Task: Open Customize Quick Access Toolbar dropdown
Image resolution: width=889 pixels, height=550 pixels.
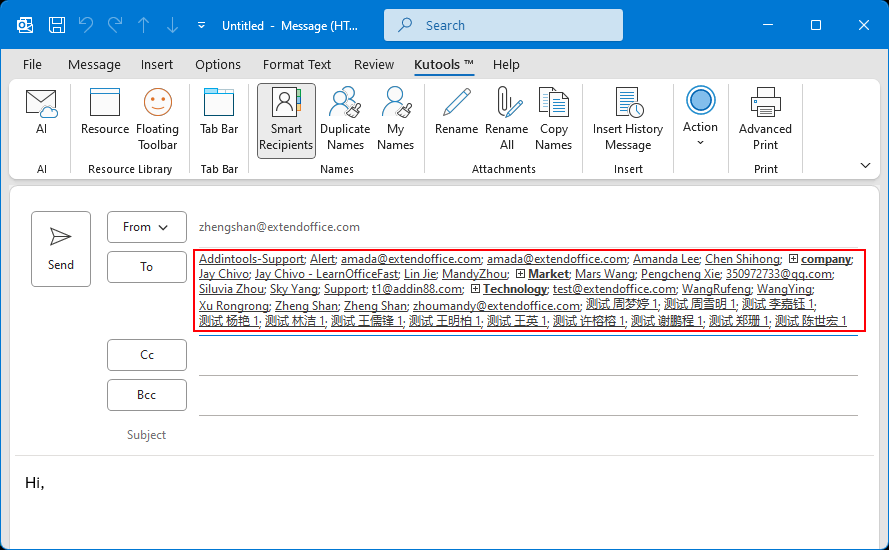Action: pyautogui.click(x=201, y=26)
